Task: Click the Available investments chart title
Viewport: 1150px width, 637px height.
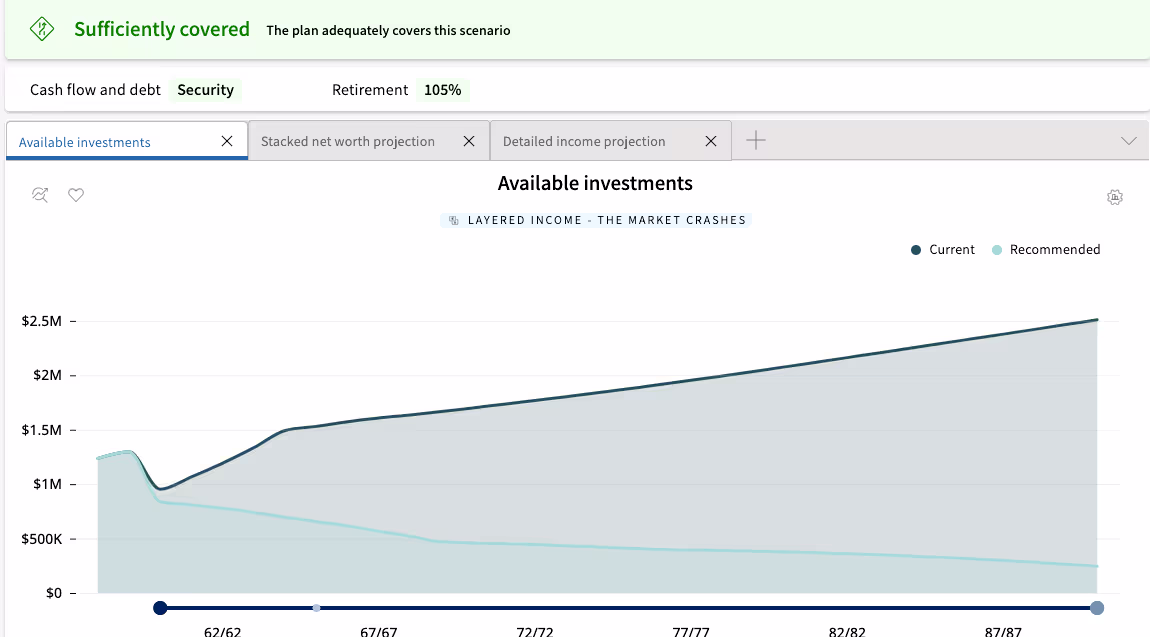Action: [x=595, y=183]
